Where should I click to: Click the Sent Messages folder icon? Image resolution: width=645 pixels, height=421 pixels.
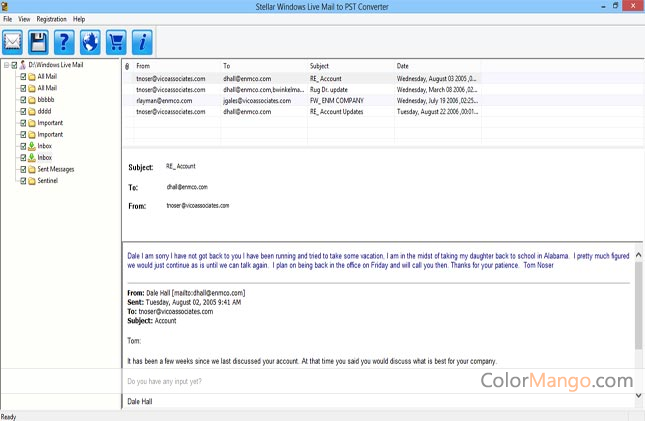(x=32, y=170)
